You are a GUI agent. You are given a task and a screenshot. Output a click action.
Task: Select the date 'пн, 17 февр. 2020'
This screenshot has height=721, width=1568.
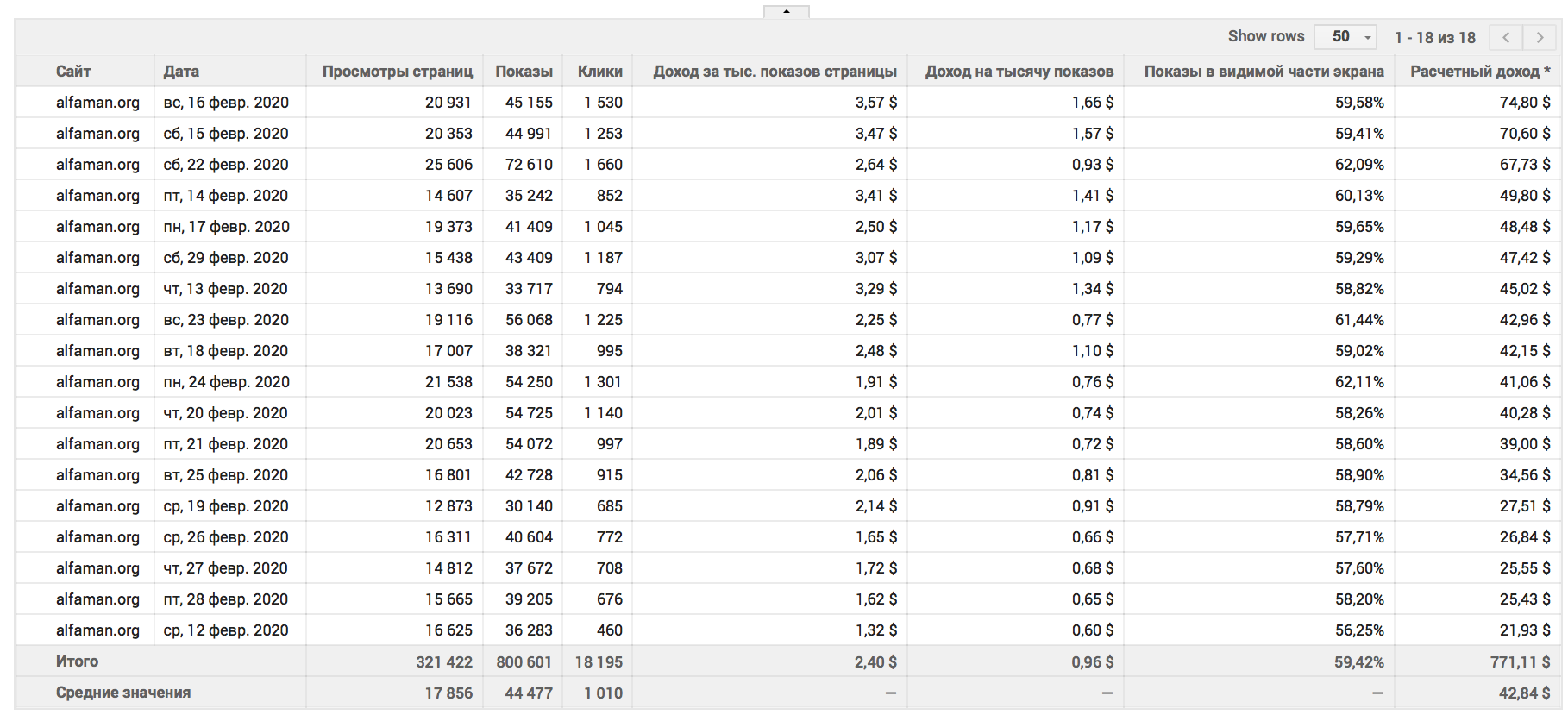pyautogui.click(x=226, y=227)
